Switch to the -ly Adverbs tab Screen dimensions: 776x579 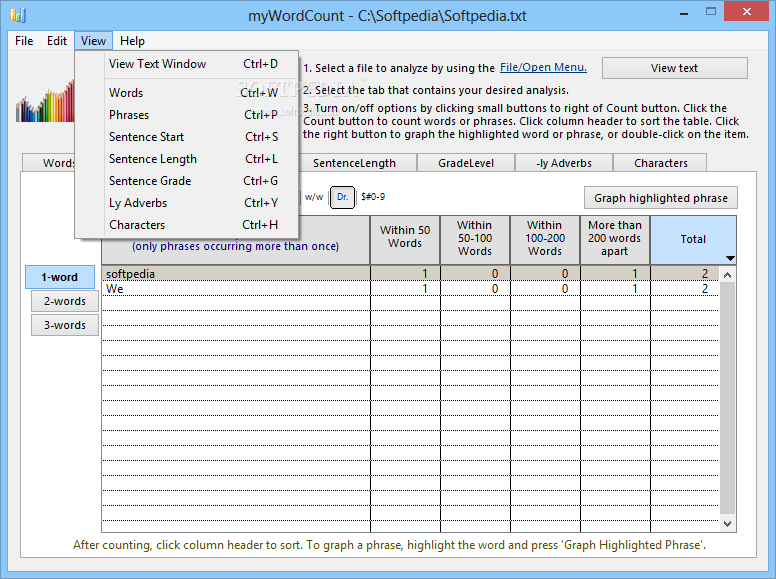[564, 163]
